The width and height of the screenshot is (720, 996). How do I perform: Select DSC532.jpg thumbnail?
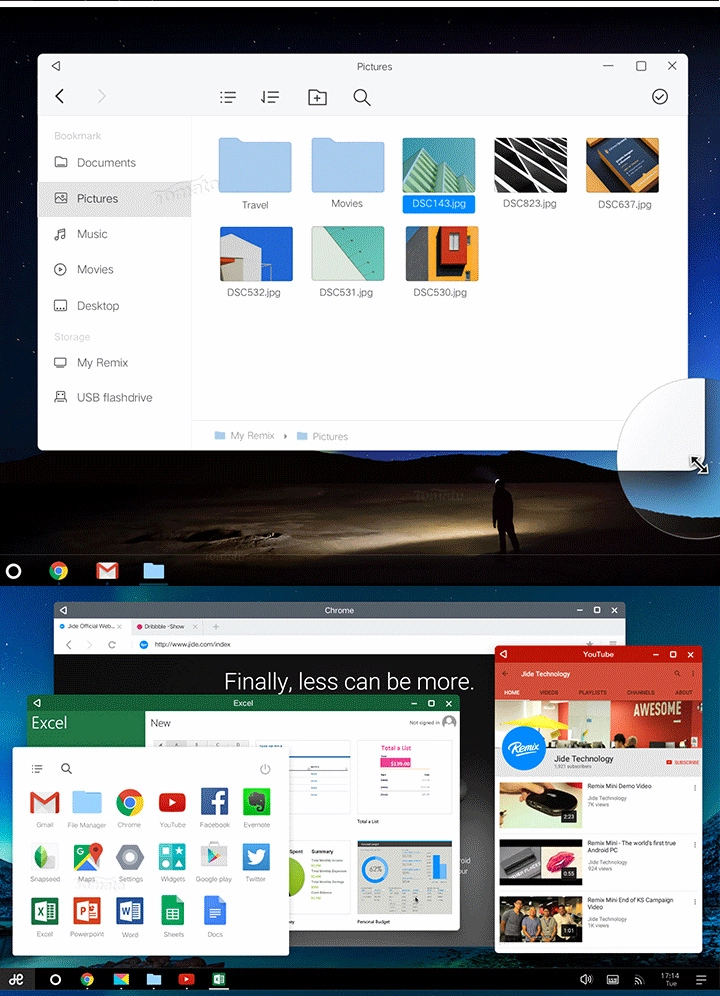pyautogui.click(x=256, y=253)
